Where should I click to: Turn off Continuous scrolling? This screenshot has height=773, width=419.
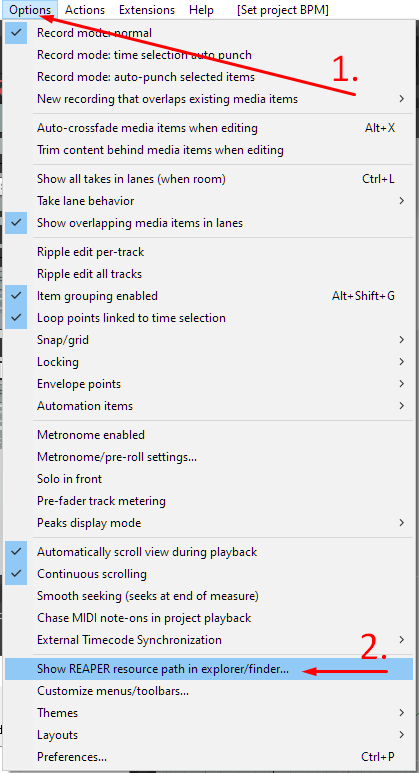[16, 574]
